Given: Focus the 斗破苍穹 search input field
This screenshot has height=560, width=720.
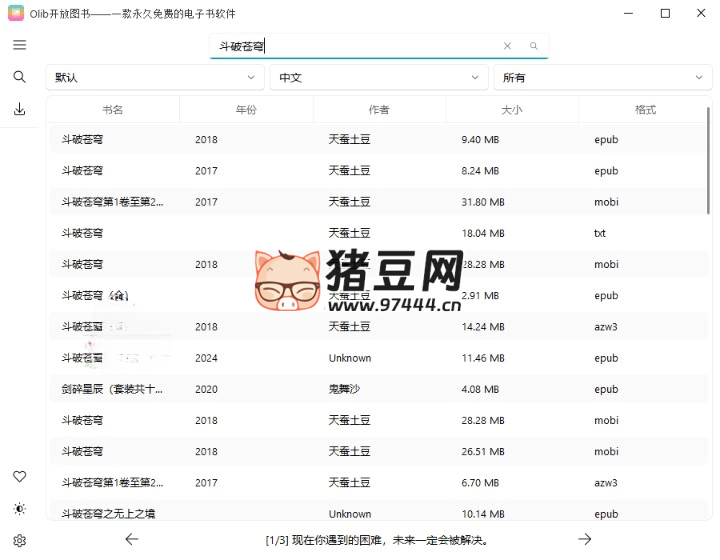Looking at the screenshot, I should (358, 46).
